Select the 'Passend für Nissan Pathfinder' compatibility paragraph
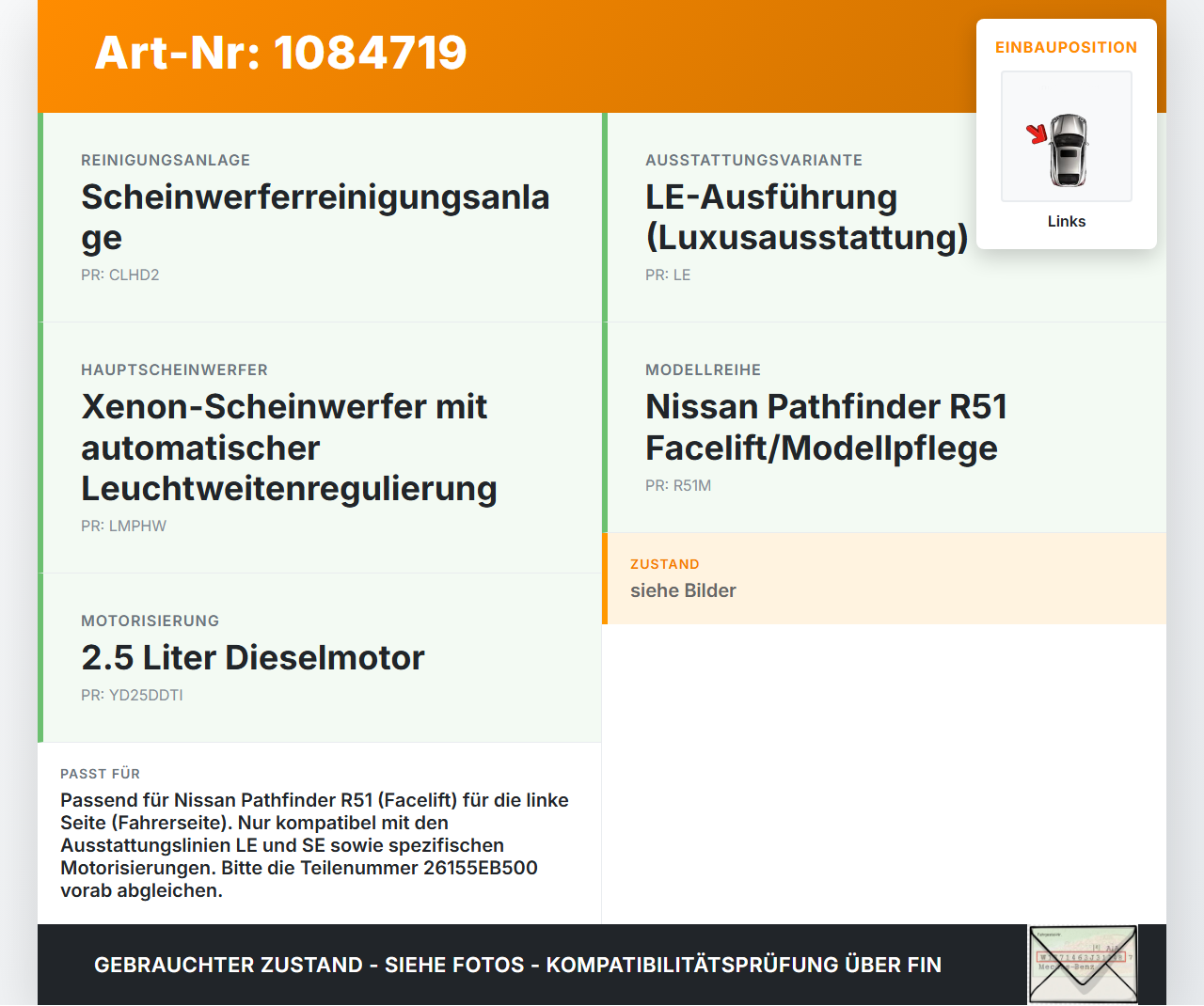The image size is (1204, 1006). (x=315, y=845)
